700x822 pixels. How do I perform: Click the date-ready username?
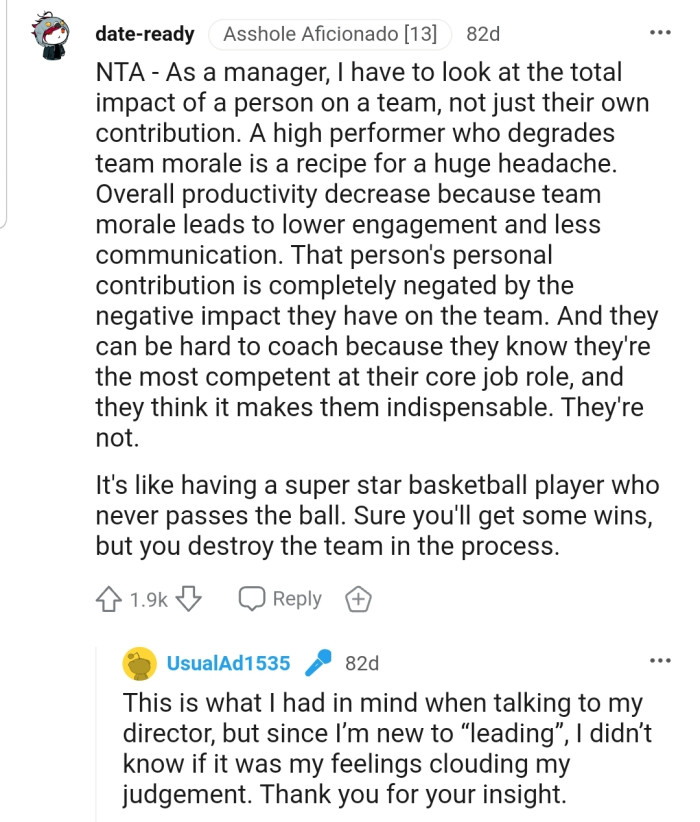tap(144, 34)
